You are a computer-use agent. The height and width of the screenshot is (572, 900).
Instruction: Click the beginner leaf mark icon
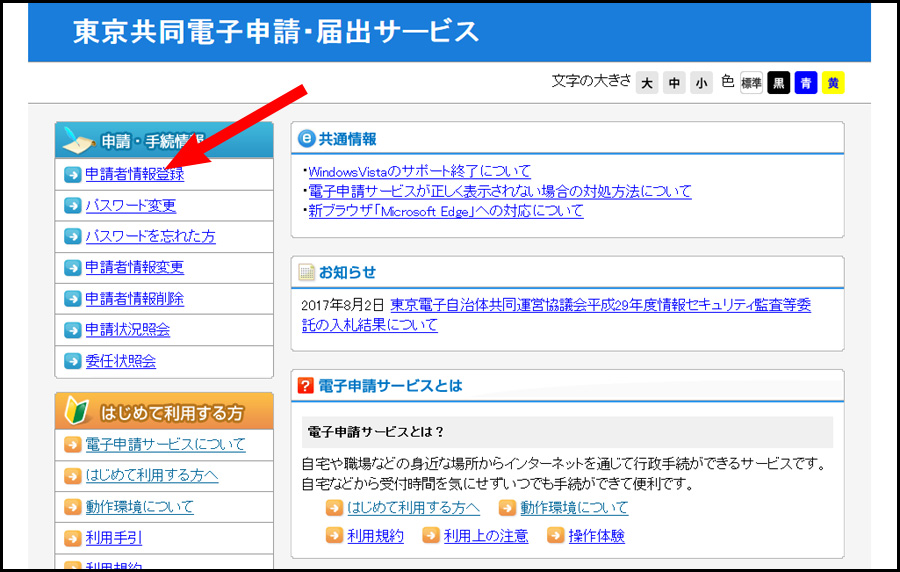77,411
